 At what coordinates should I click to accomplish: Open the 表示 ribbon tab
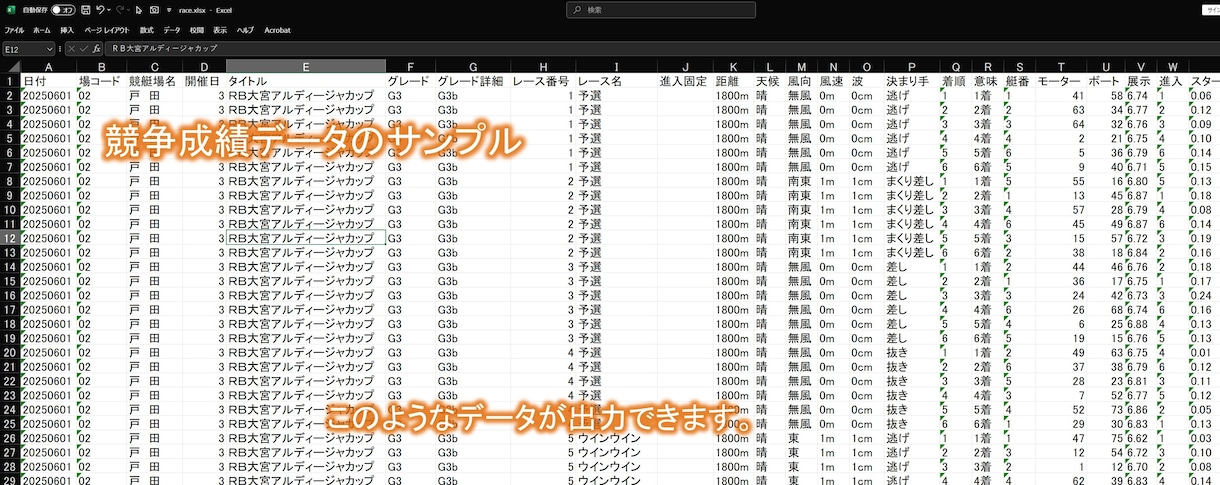tap(220, 30)
